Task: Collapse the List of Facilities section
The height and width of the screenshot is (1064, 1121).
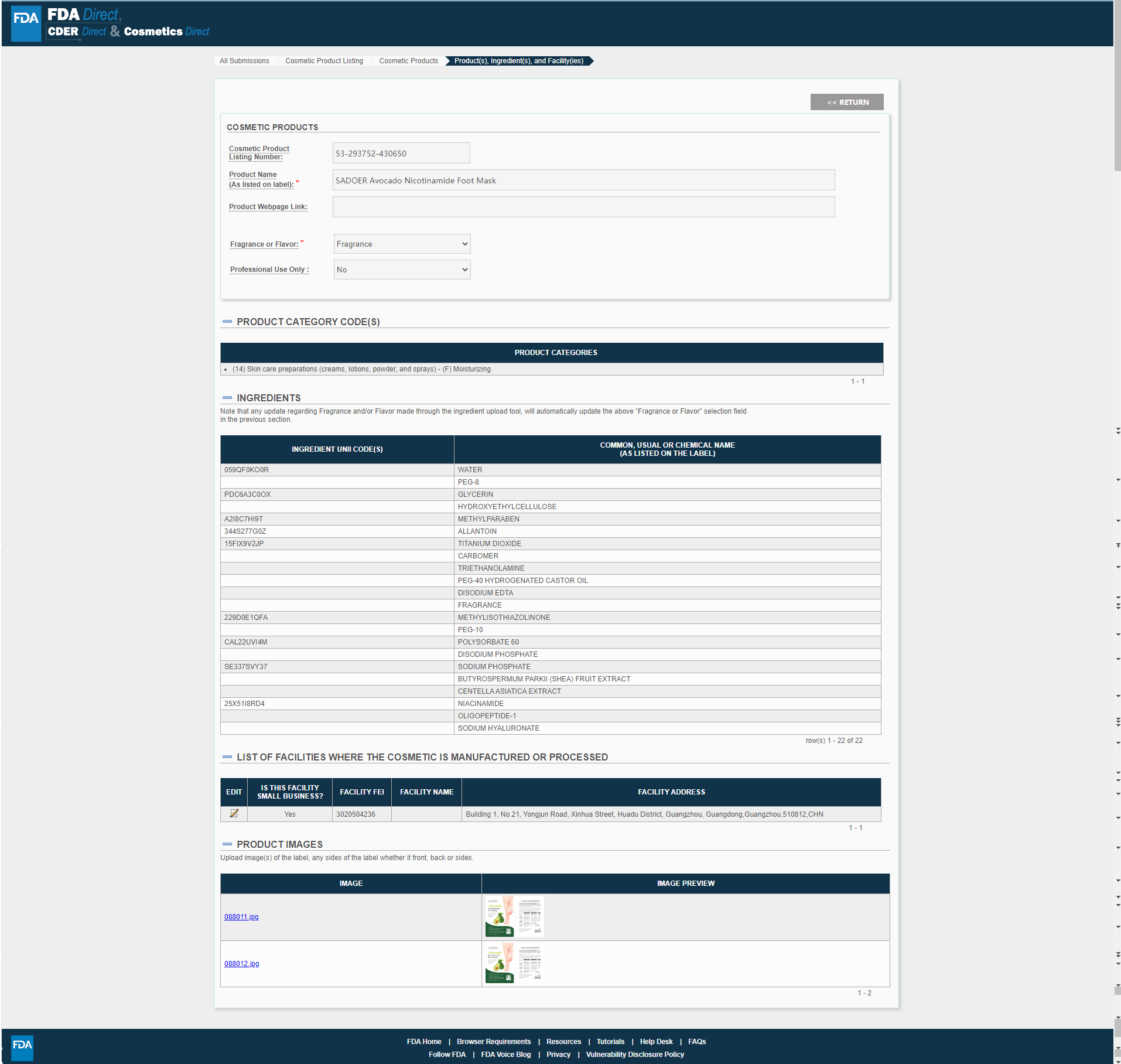Action: (x=227, y=757)
